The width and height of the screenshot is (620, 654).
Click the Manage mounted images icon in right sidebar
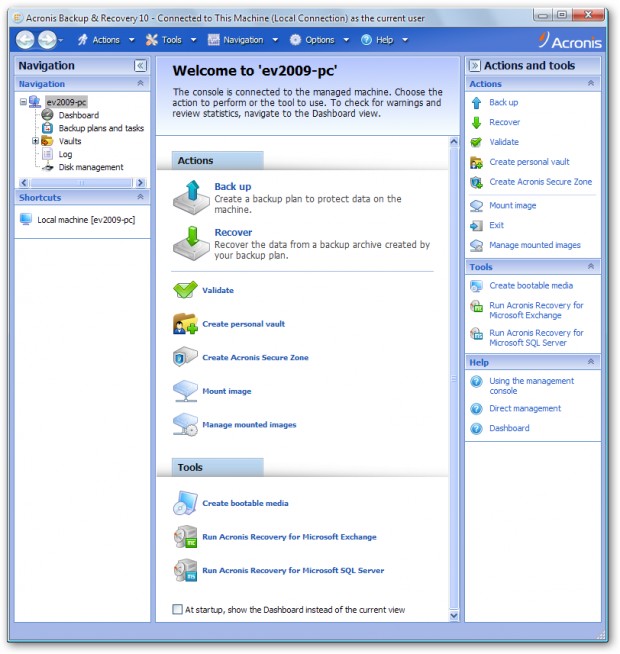pos(476,245)
